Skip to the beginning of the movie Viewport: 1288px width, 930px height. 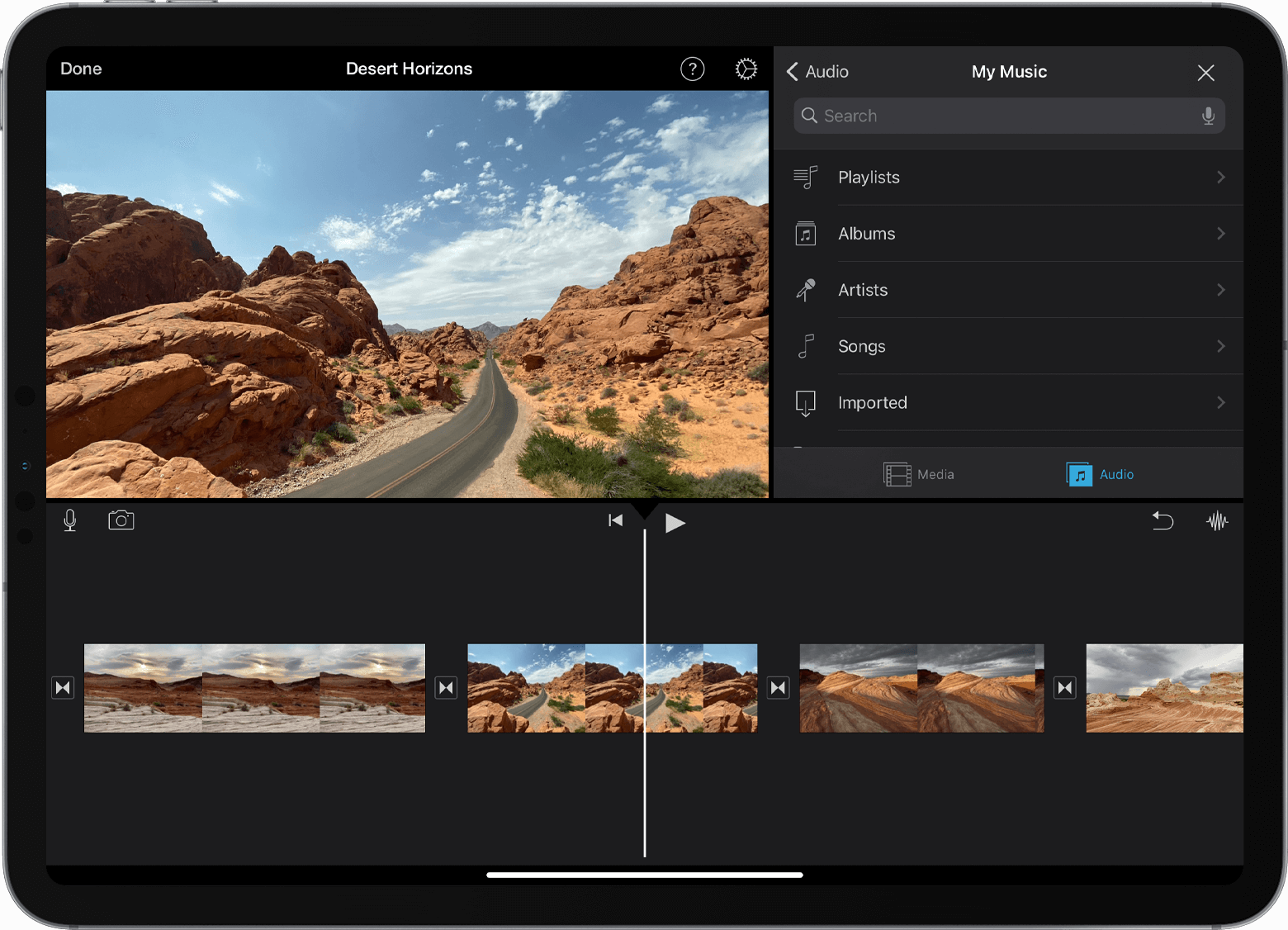[x=614, y=520]
